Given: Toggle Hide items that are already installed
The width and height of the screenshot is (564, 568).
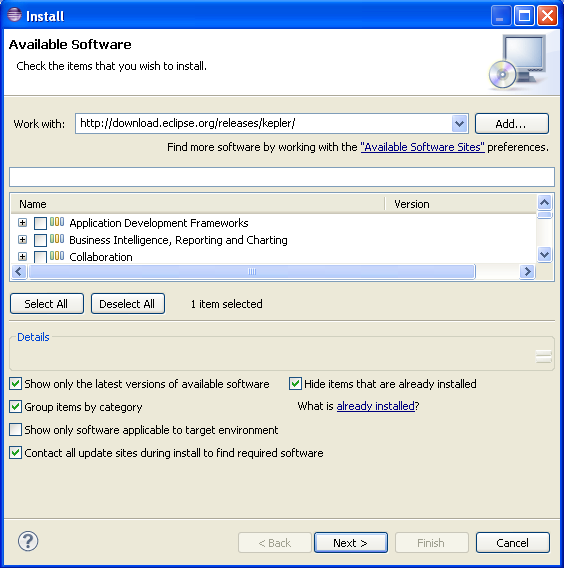Looking at the screenshot, I should point(295,384).
